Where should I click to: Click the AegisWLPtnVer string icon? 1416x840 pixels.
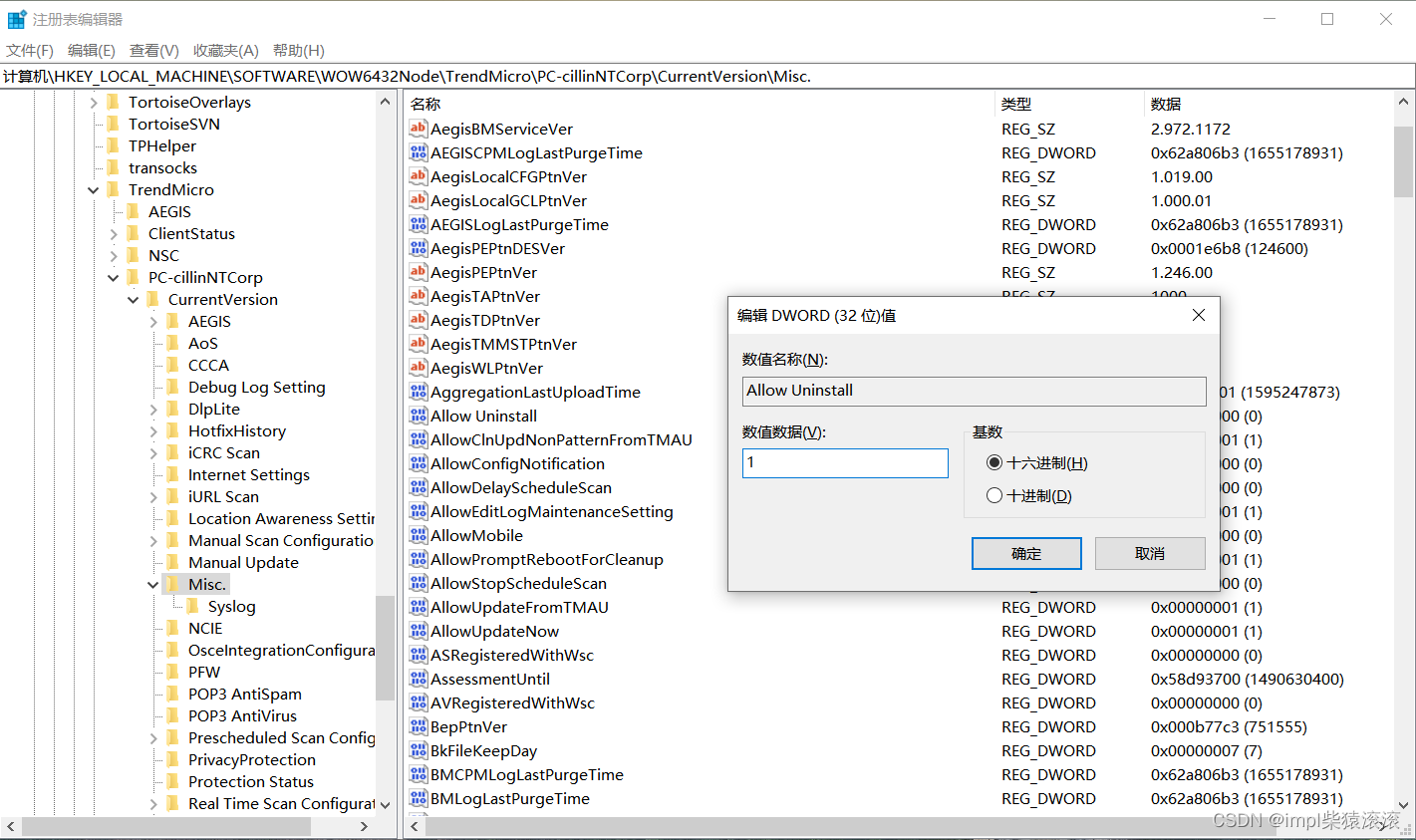click(419, 368)
